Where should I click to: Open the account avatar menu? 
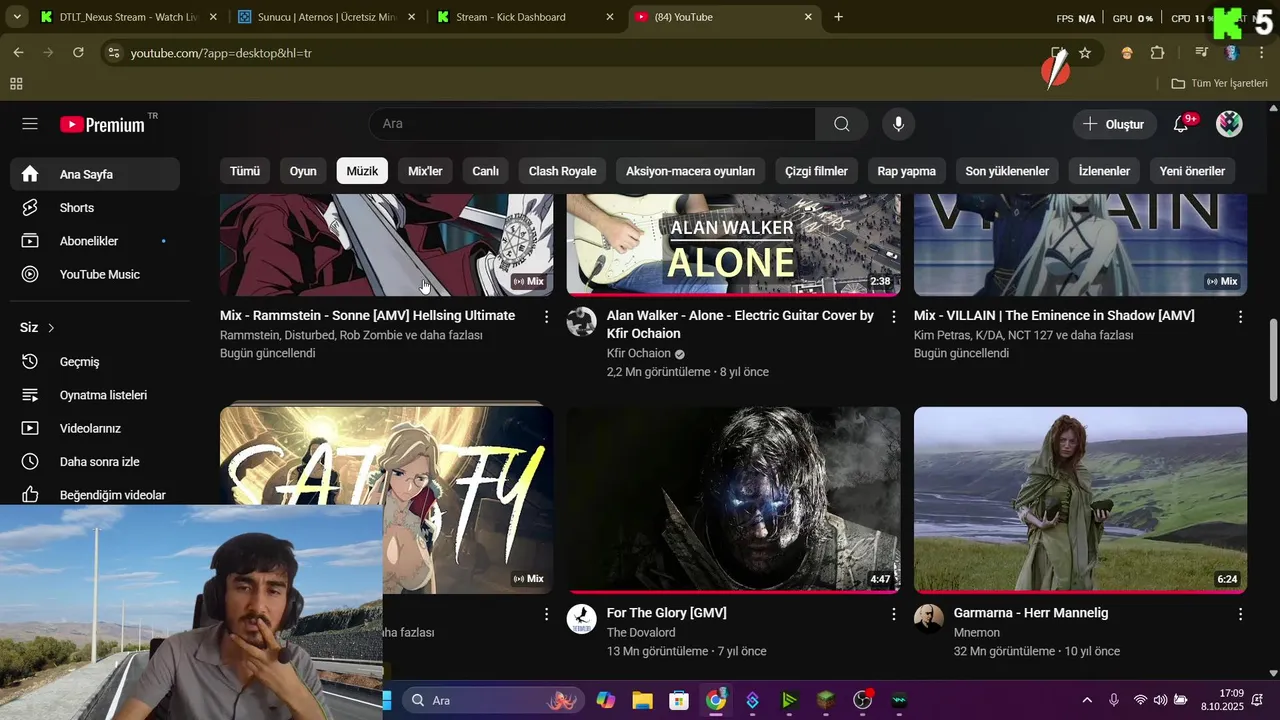click(1229, 124)
